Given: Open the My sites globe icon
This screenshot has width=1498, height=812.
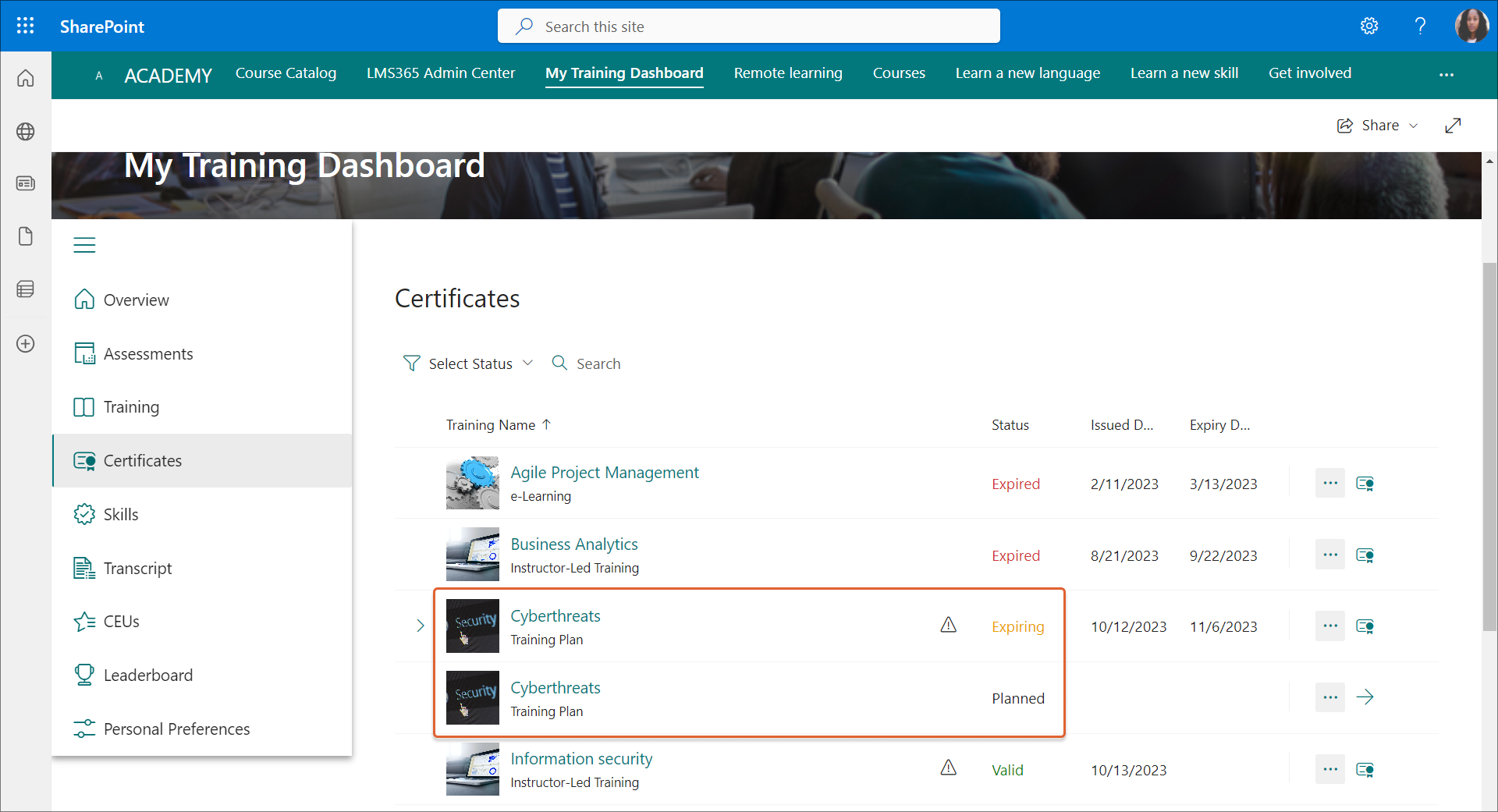Looking at the screenshot, I should [25, 131].
